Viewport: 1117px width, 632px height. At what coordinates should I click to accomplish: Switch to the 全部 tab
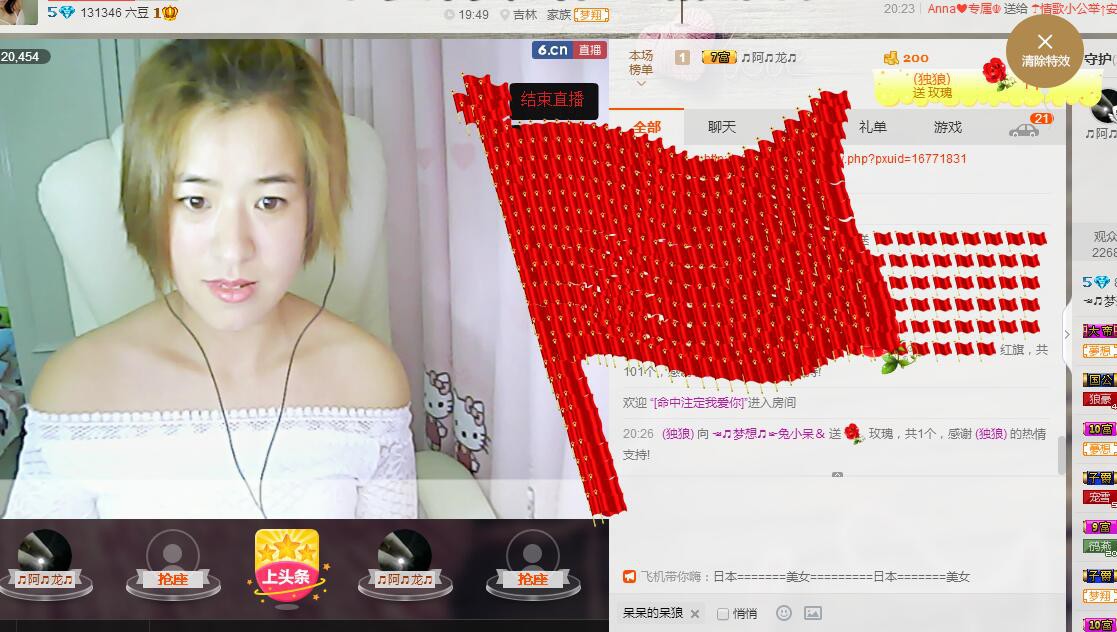pyautogui.click(x=646, y=128)
